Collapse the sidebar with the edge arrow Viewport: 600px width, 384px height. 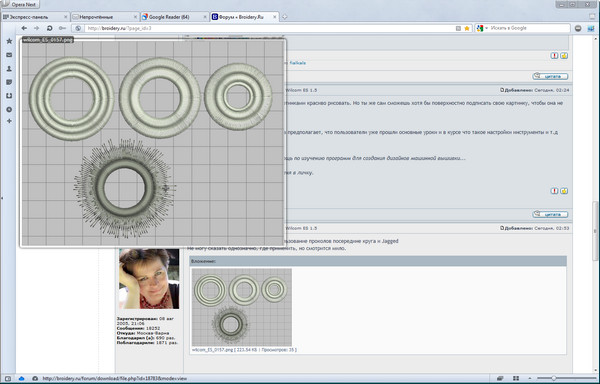pos(2,198)
